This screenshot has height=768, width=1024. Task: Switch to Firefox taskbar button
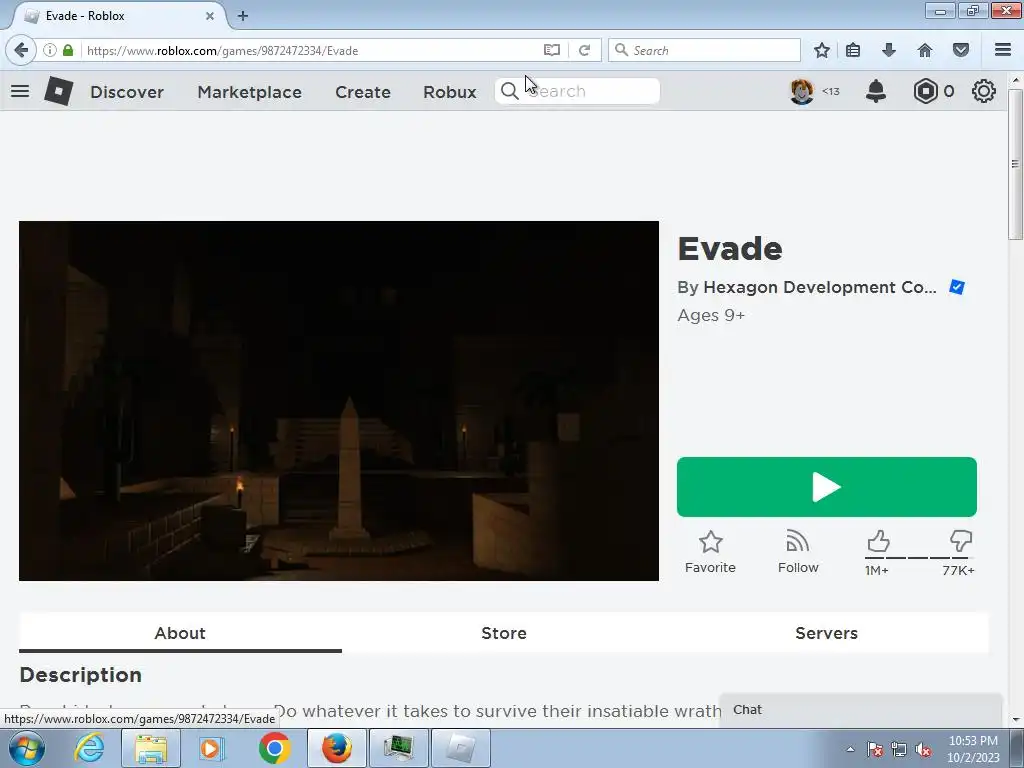pyautogui.click(x=336, y=748)
